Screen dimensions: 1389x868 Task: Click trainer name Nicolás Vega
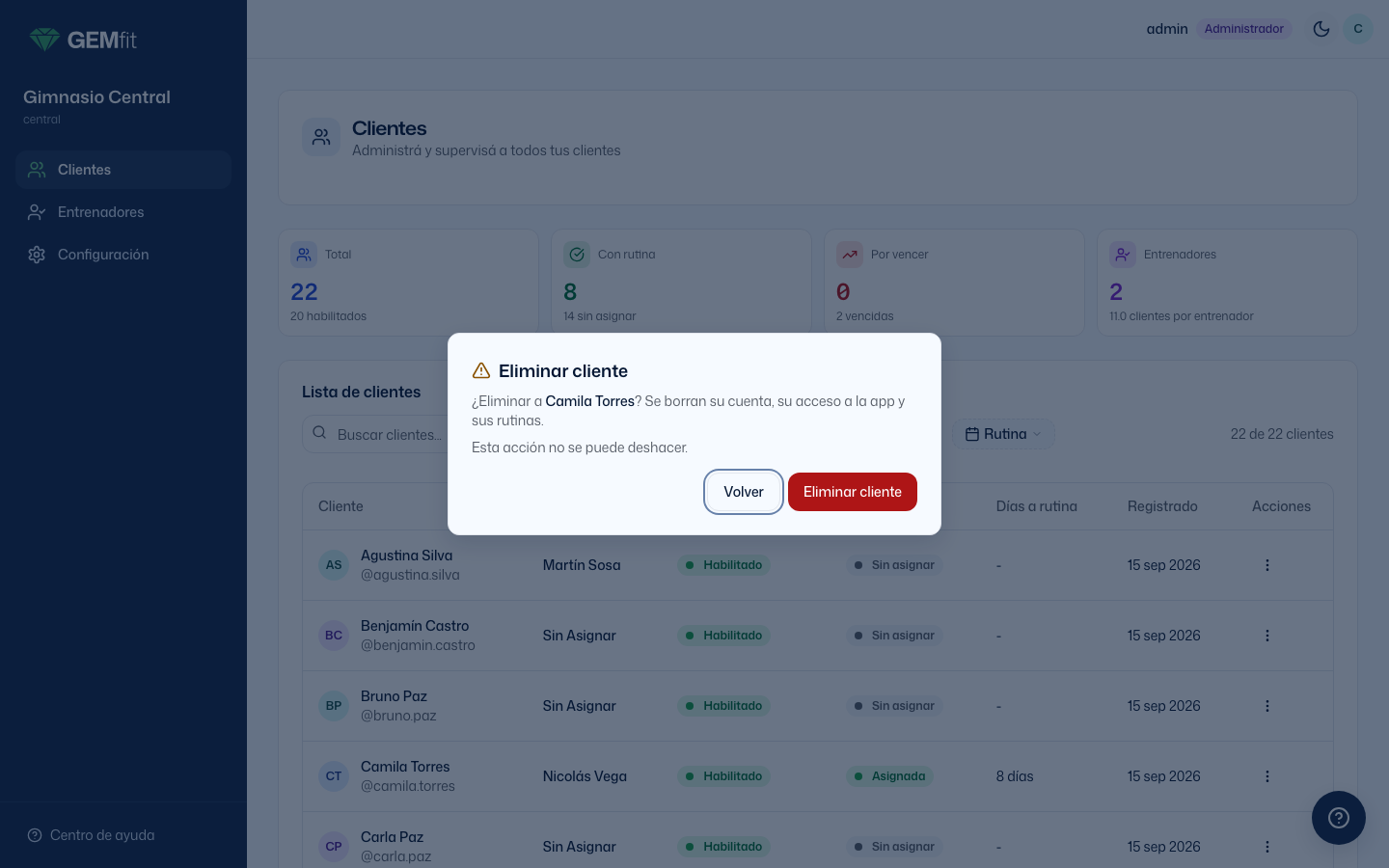point(585,776)
